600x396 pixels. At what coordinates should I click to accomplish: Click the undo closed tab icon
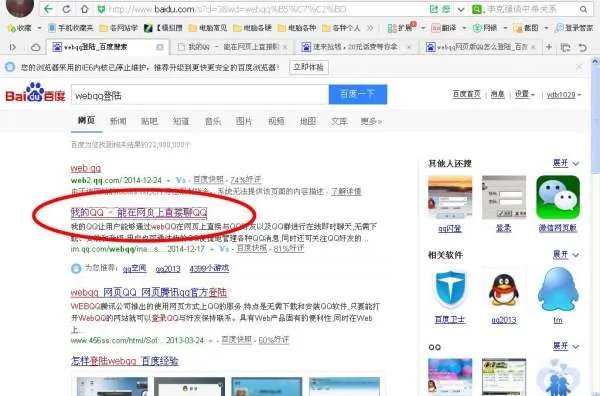(x=582, y=47)
